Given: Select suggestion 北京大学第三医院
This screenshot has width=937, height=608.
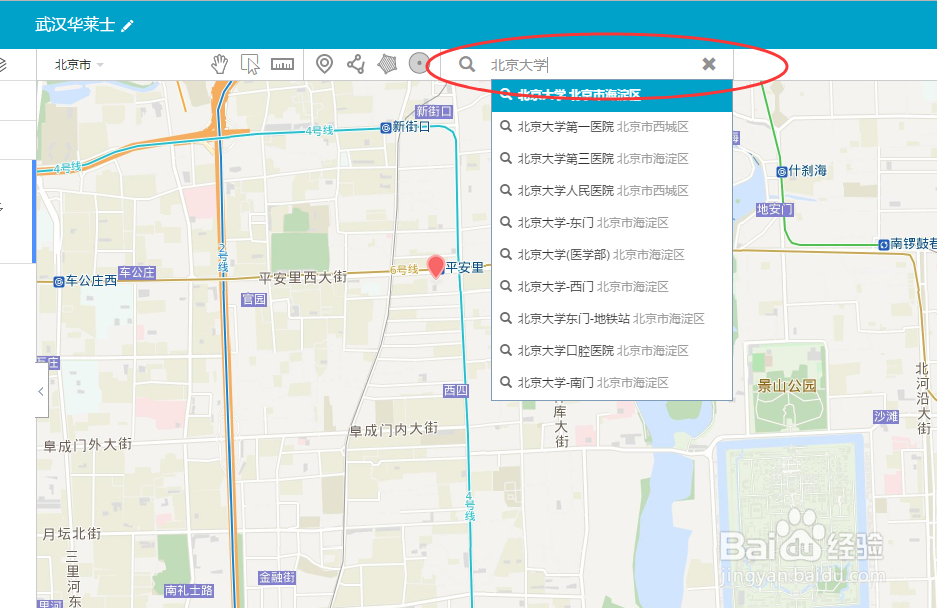Looking at the screenshot, I should click(612, 158).
